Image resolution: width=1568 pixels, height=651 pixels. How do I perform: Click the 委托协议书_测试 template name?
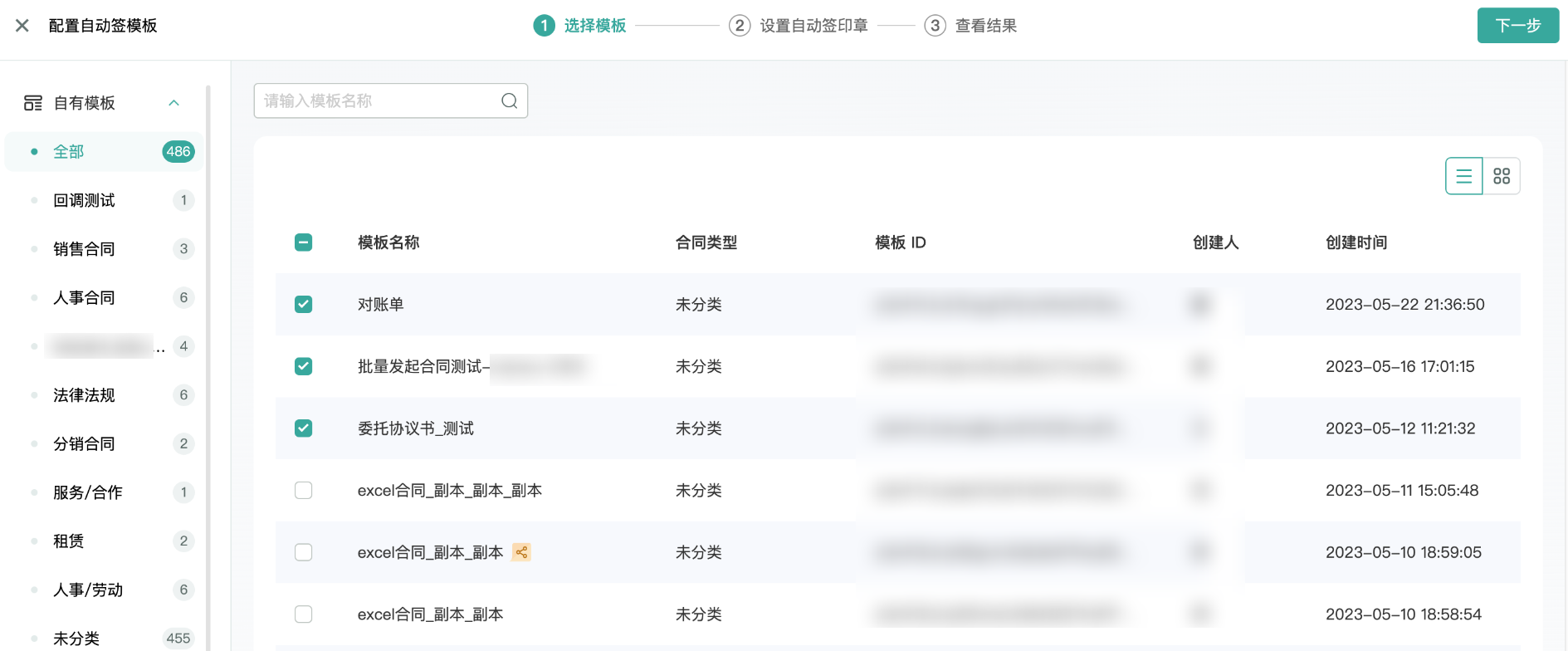point(416,428)
